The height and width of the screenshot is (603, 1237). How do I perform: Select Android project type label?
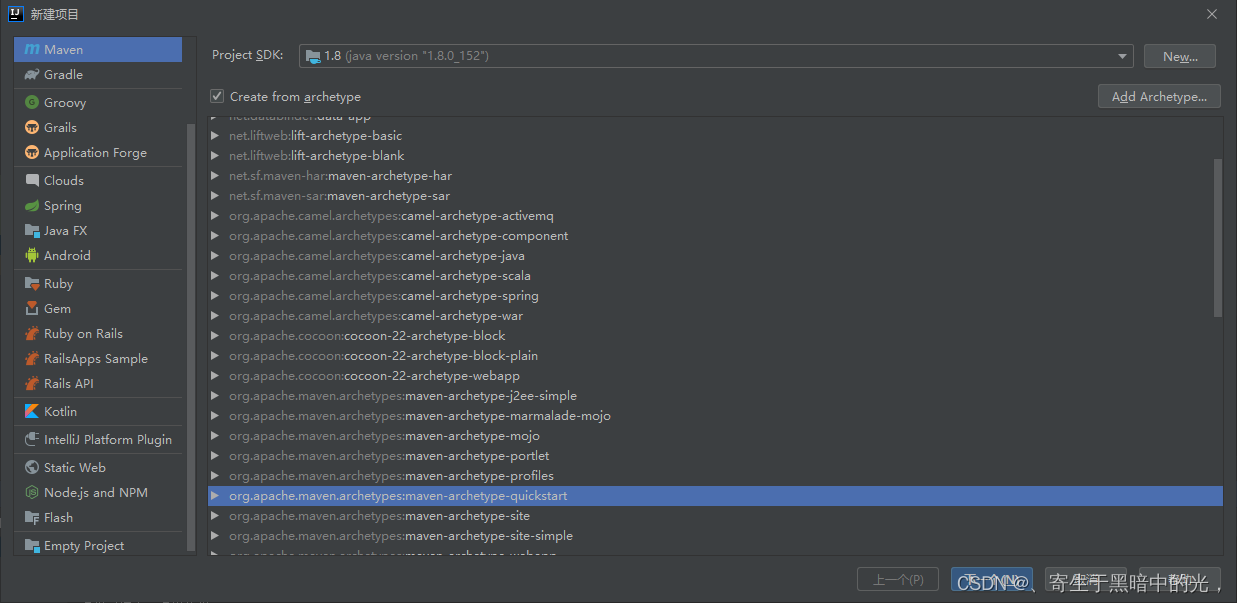tap(67, 255)
